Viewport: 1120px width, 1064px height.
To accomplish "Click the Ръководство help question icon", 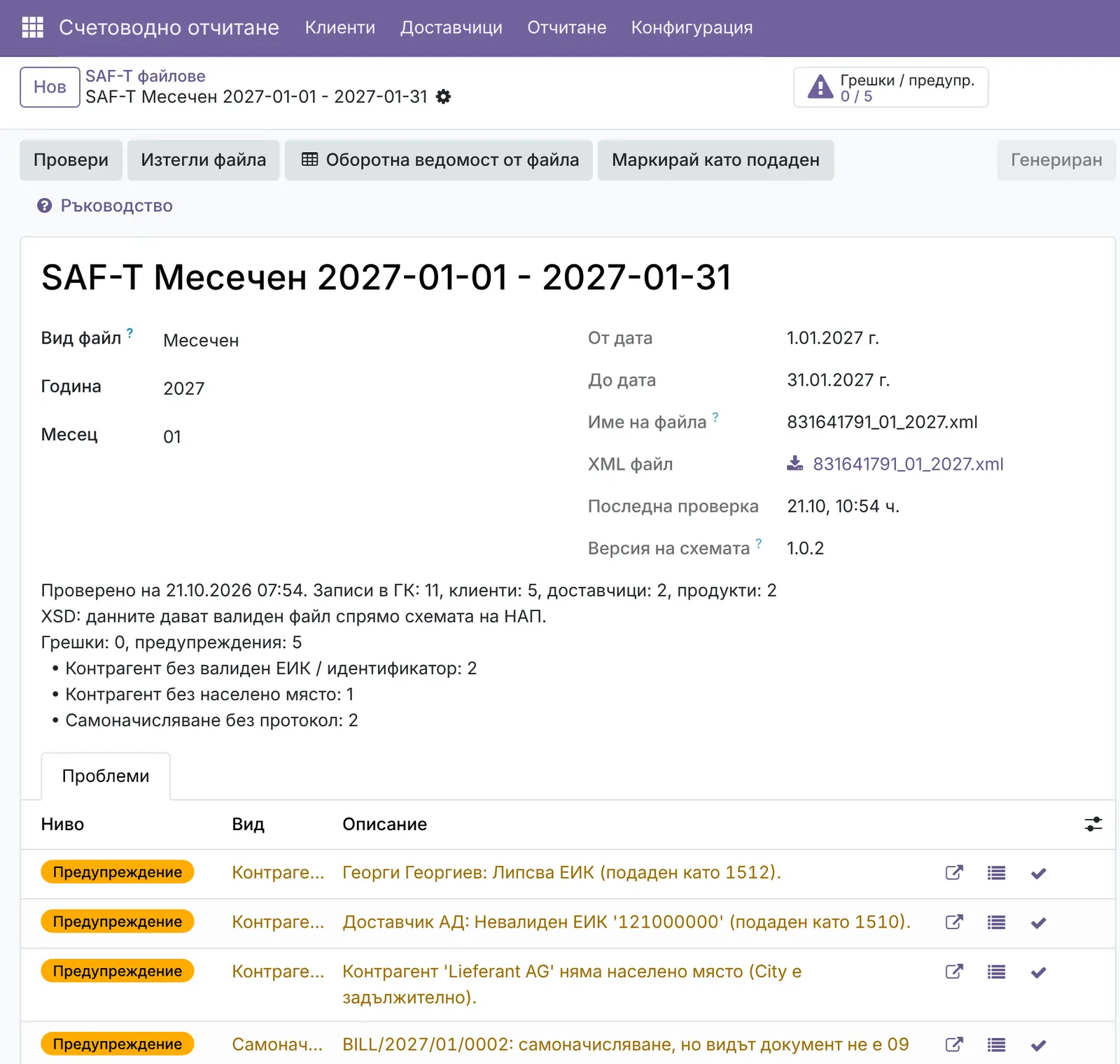I will pos(45,205).
